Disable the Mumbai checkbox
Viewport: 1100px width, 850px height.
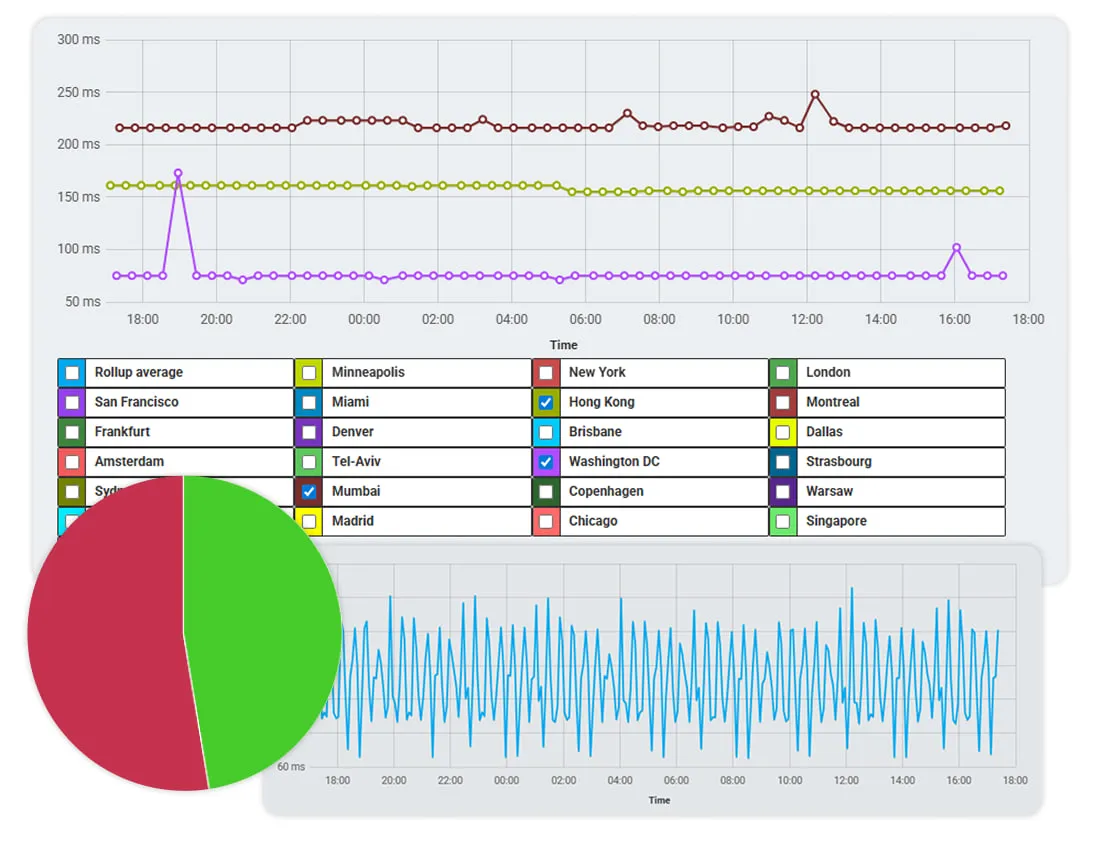coord(308,491)
